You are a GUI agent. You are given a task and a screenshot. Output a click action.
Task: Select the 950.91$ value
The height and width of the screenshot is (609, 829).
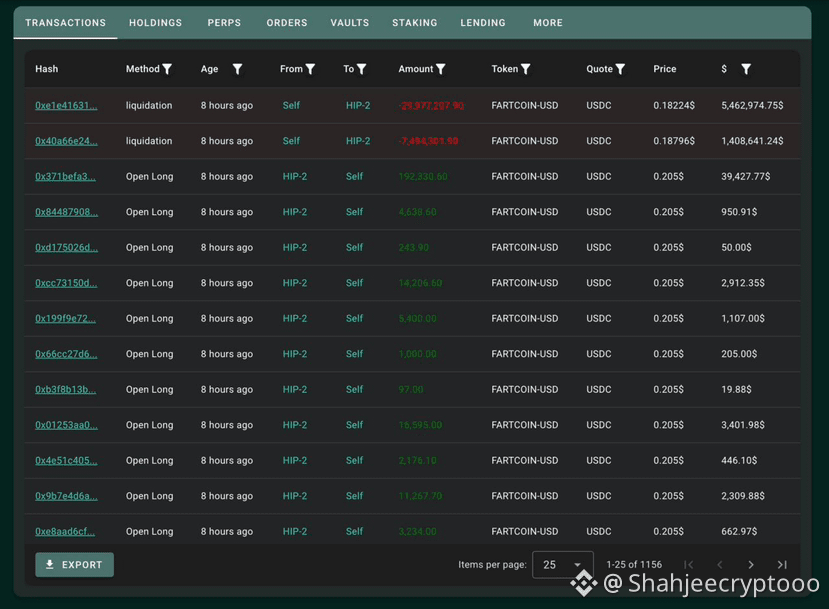click(x=739, y=211)
